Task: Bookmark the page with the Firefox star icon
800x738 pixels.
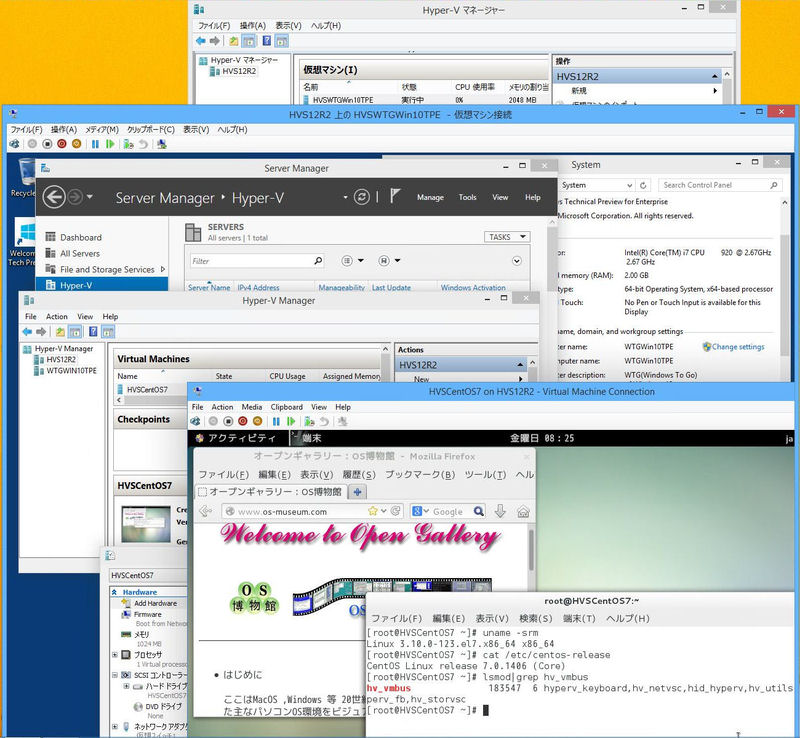Action: coord(373,511)
